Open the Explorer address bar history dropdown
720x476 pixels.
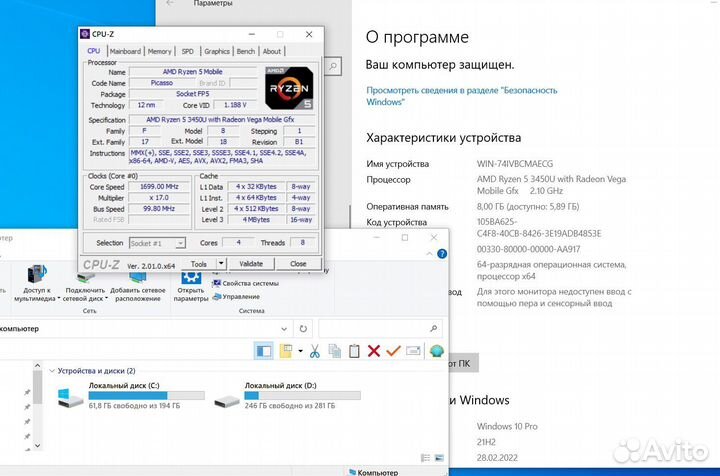click(284, 329)
